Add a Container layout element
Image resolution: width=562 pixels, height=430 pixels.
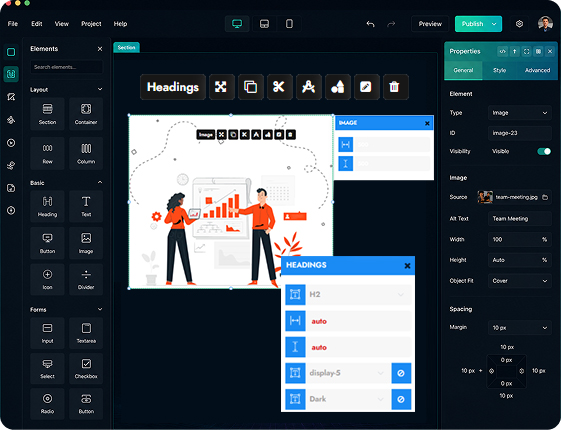point(86,114)
